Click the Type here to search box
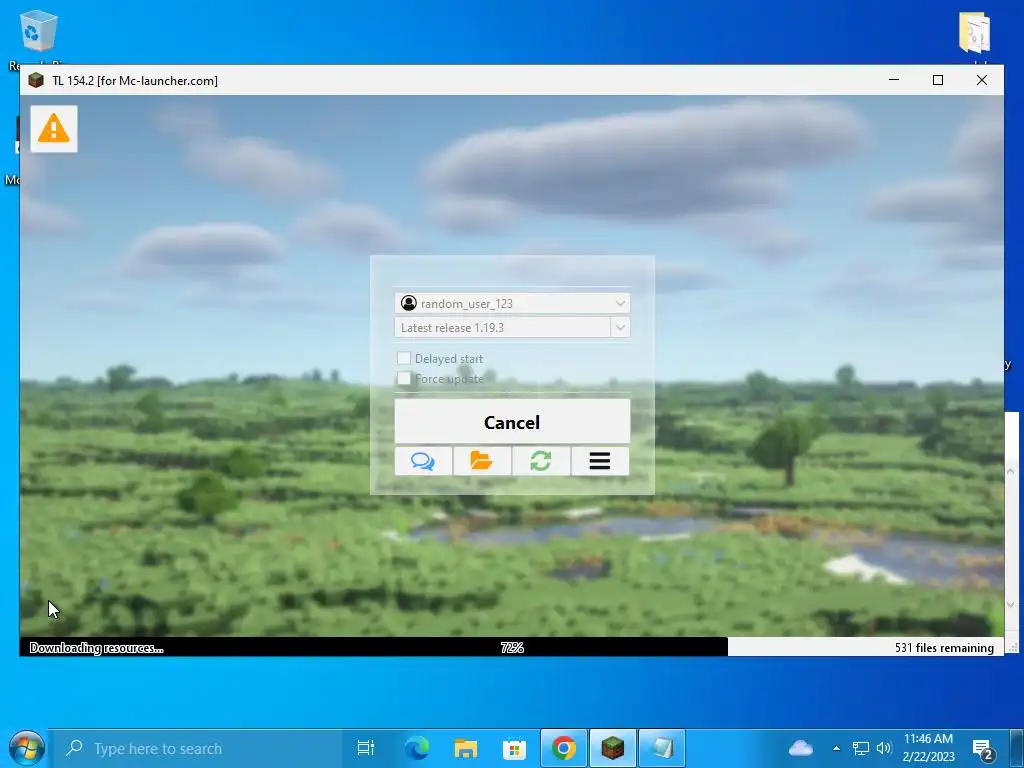This screenshot has width=1024, height=768. (196, 748)
